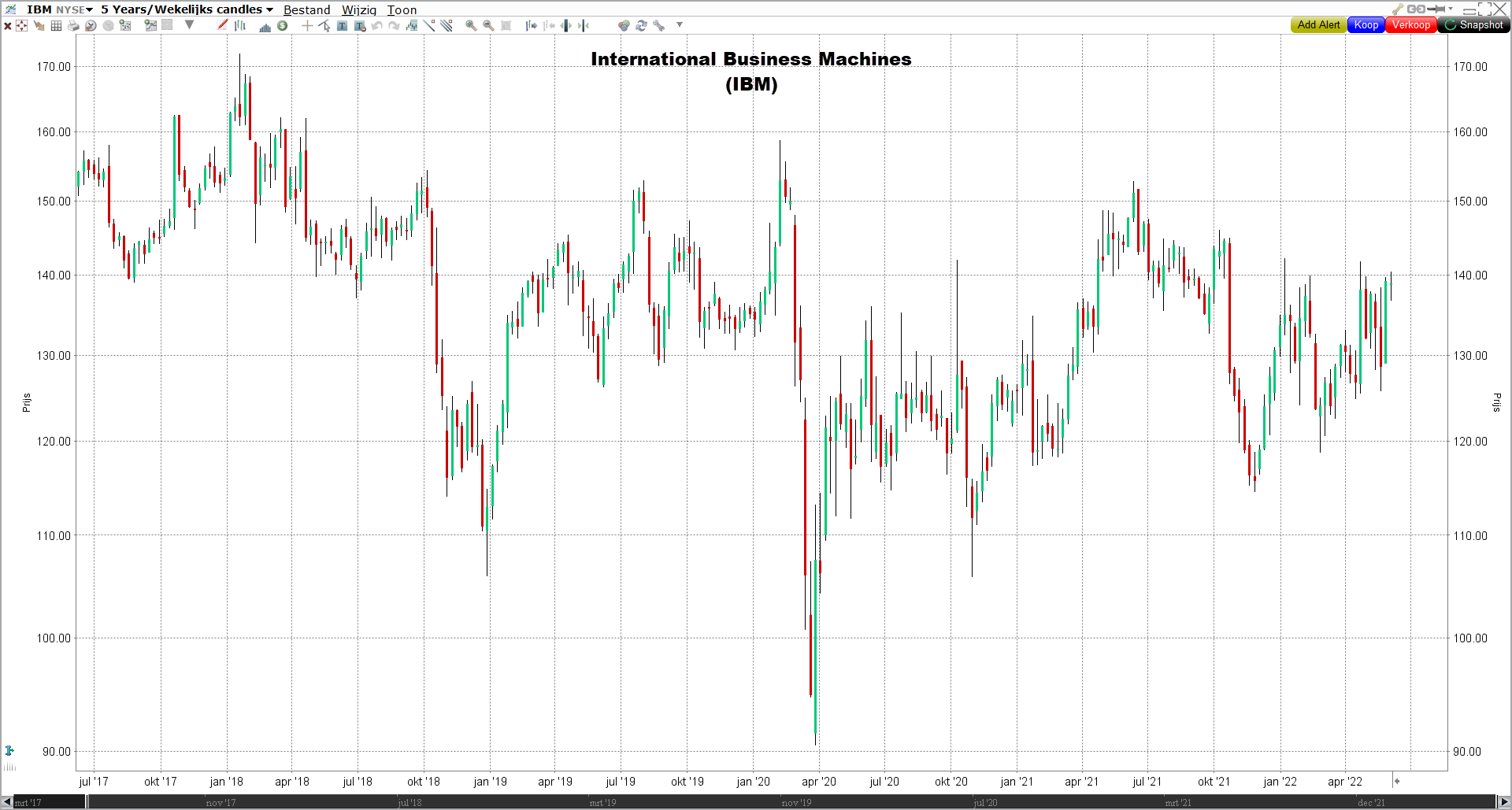
Task: Select the trendline pointer tool
Action: (x=324, y=26)
